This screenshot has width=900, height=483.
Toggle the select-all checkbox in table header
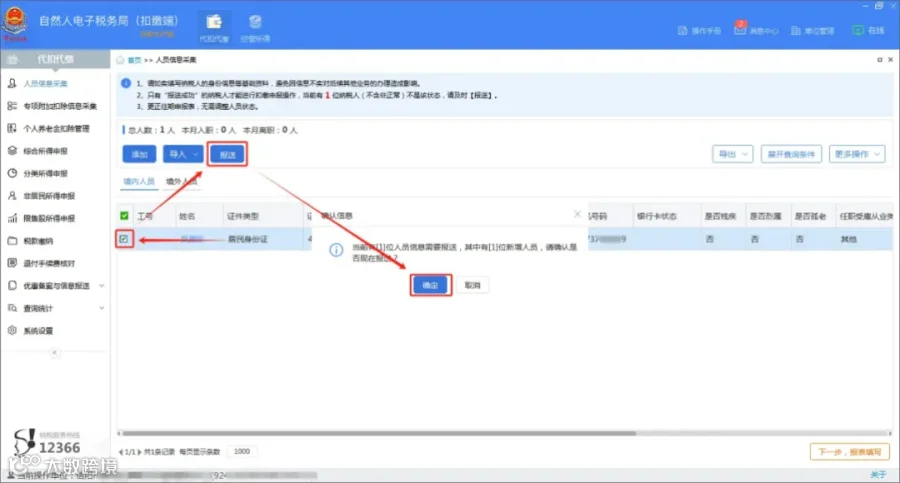(124, 216)
